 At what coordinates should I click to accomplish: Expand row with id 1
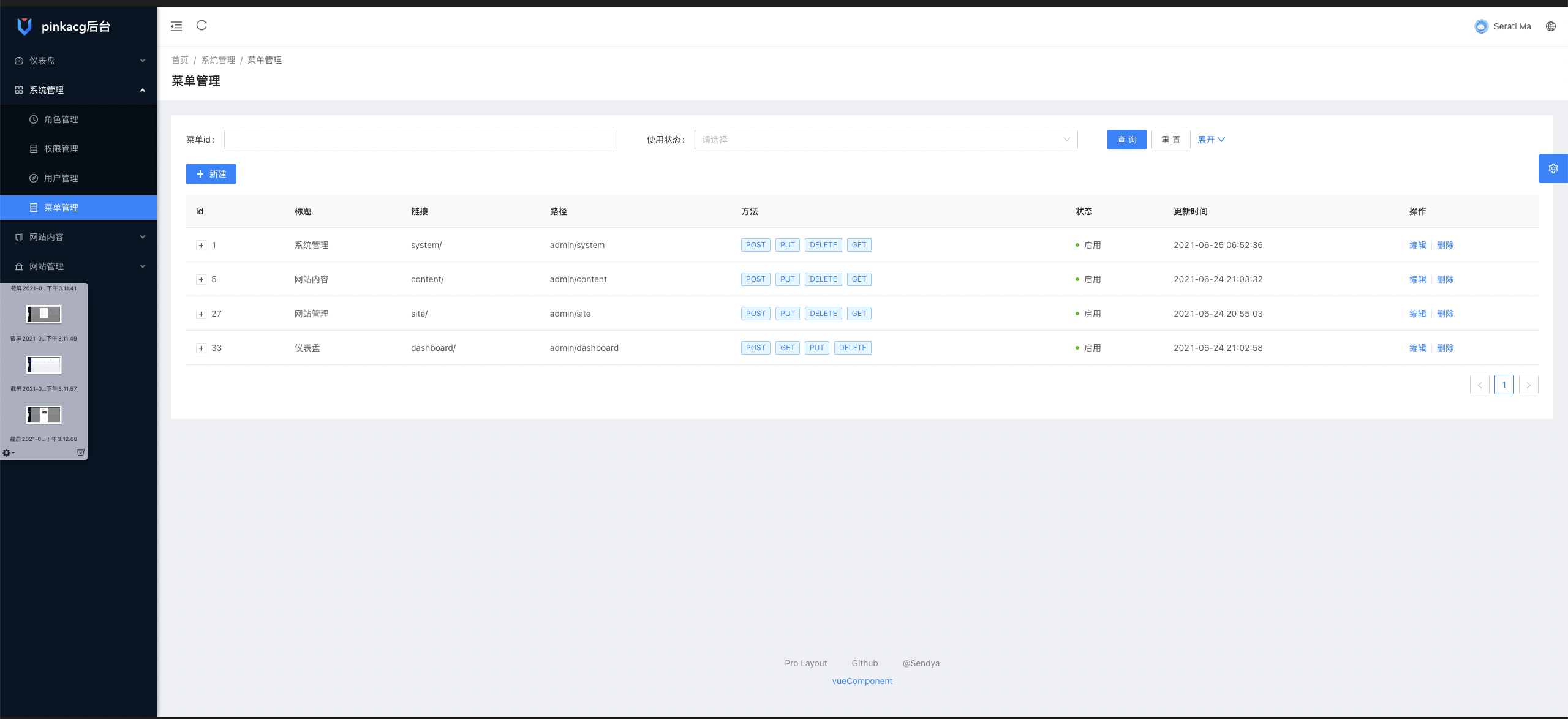point(201,245)
